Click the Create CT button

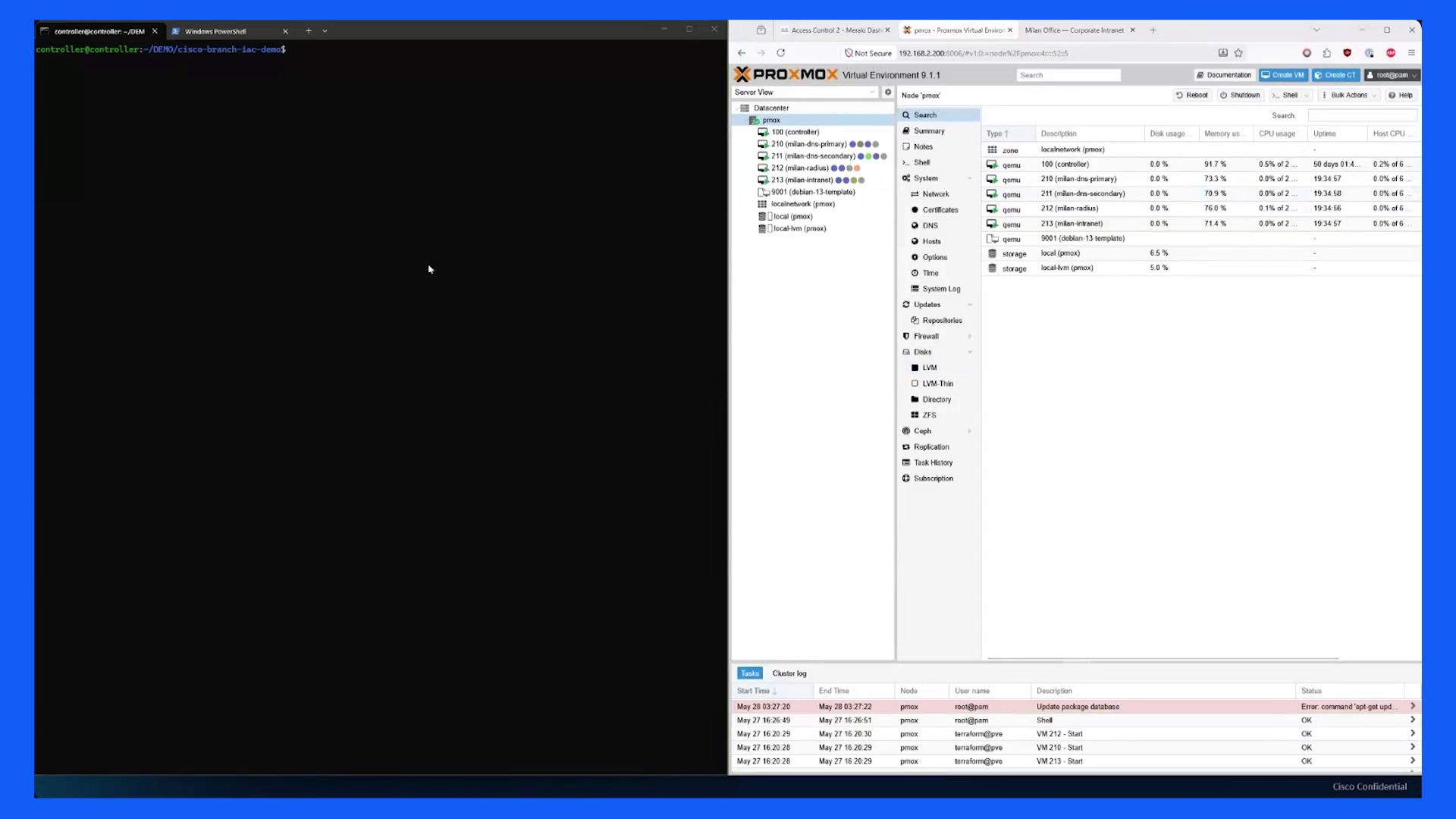(1335, 75)
